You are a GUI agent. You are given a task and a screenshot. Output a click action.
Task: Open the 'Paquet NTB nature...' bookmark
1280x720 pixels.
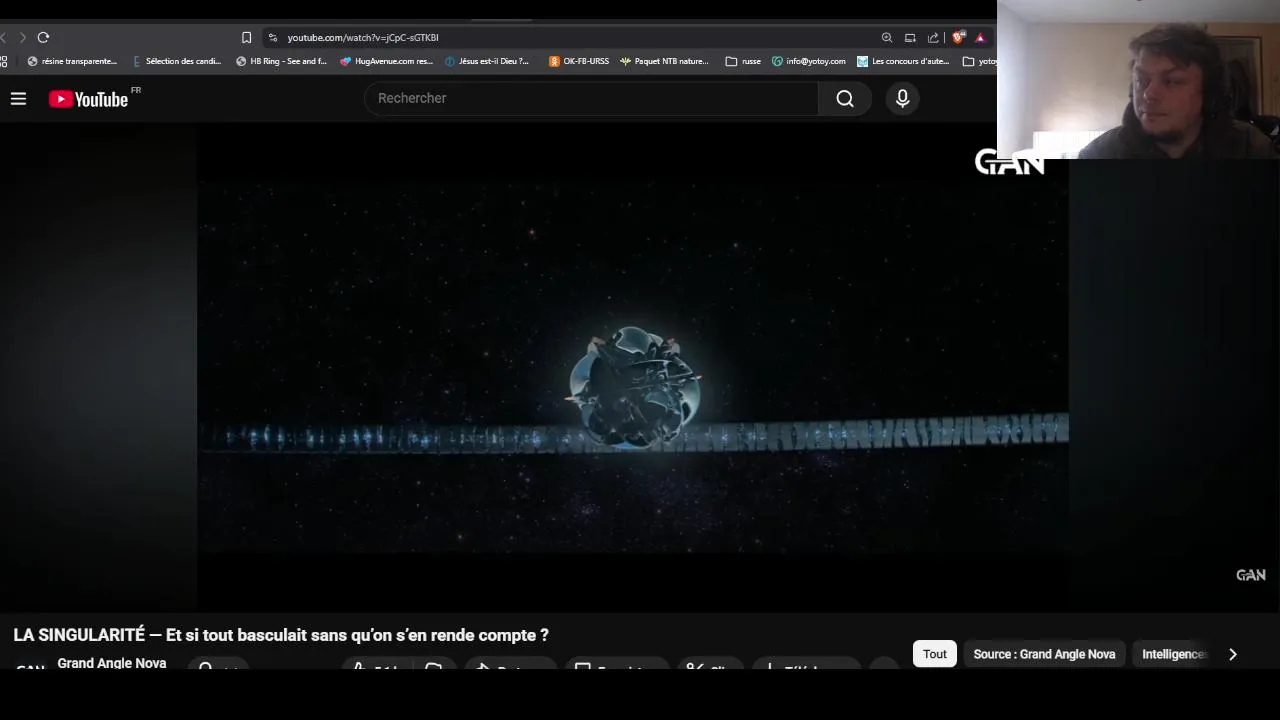tap(664, 61)
